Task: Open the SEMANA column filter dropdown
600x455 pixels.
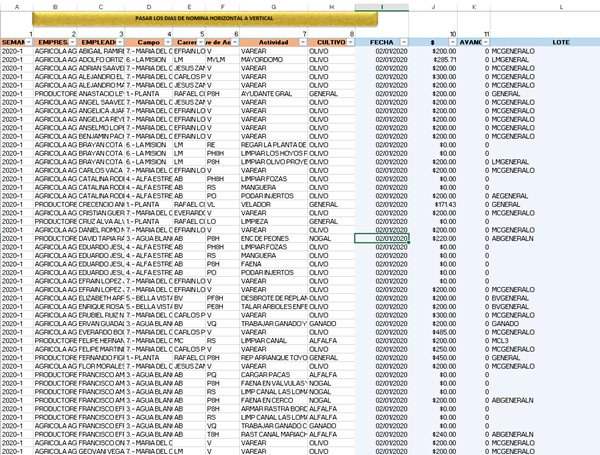Action: [27, 43]
